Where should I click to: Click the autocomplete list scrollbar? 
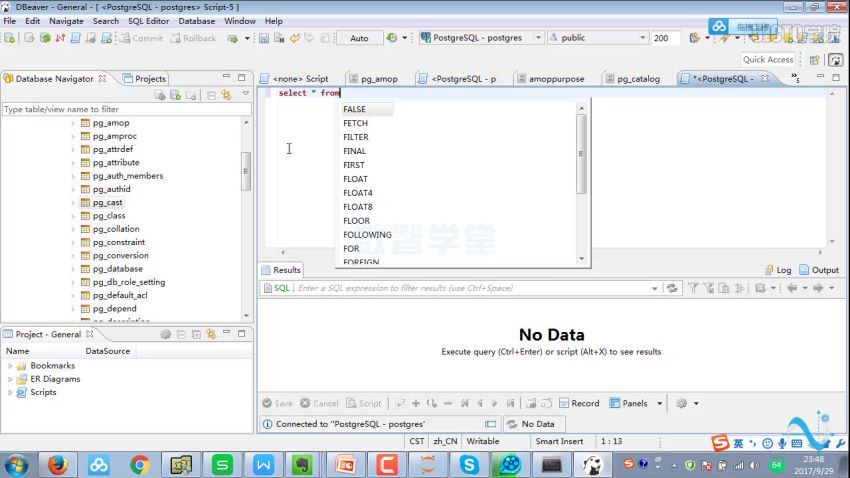[581, 154]
